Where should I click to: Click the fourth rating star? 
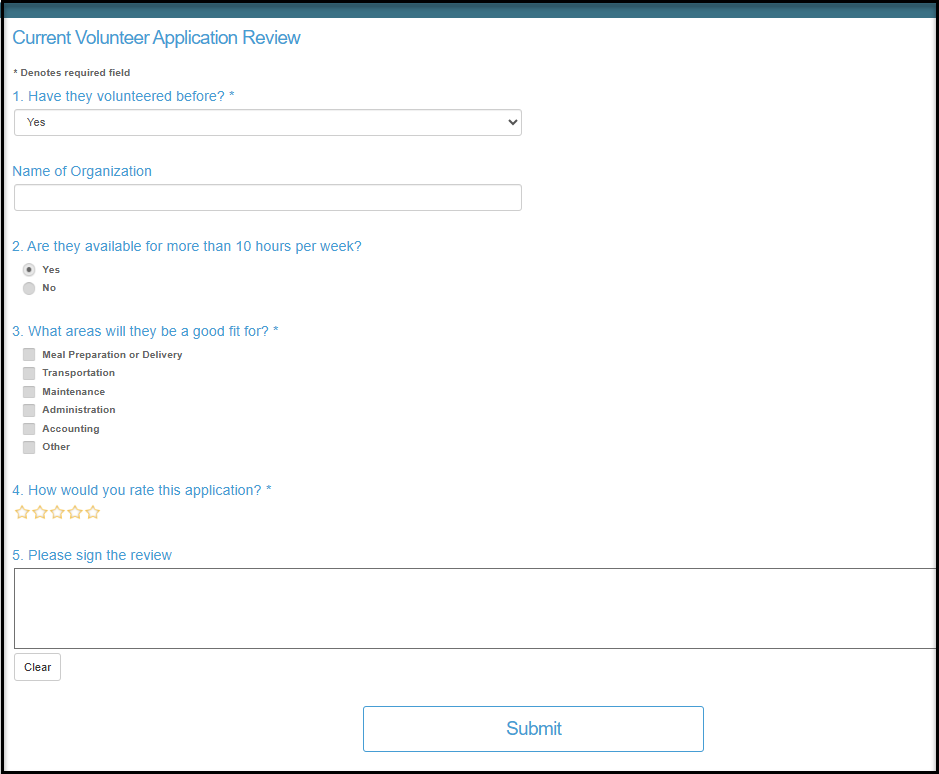(75, 512)
